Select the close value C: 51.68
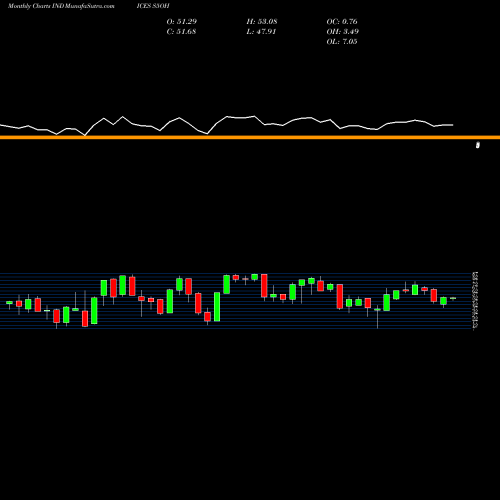This screenshot has width=500, height=500. 181,31
